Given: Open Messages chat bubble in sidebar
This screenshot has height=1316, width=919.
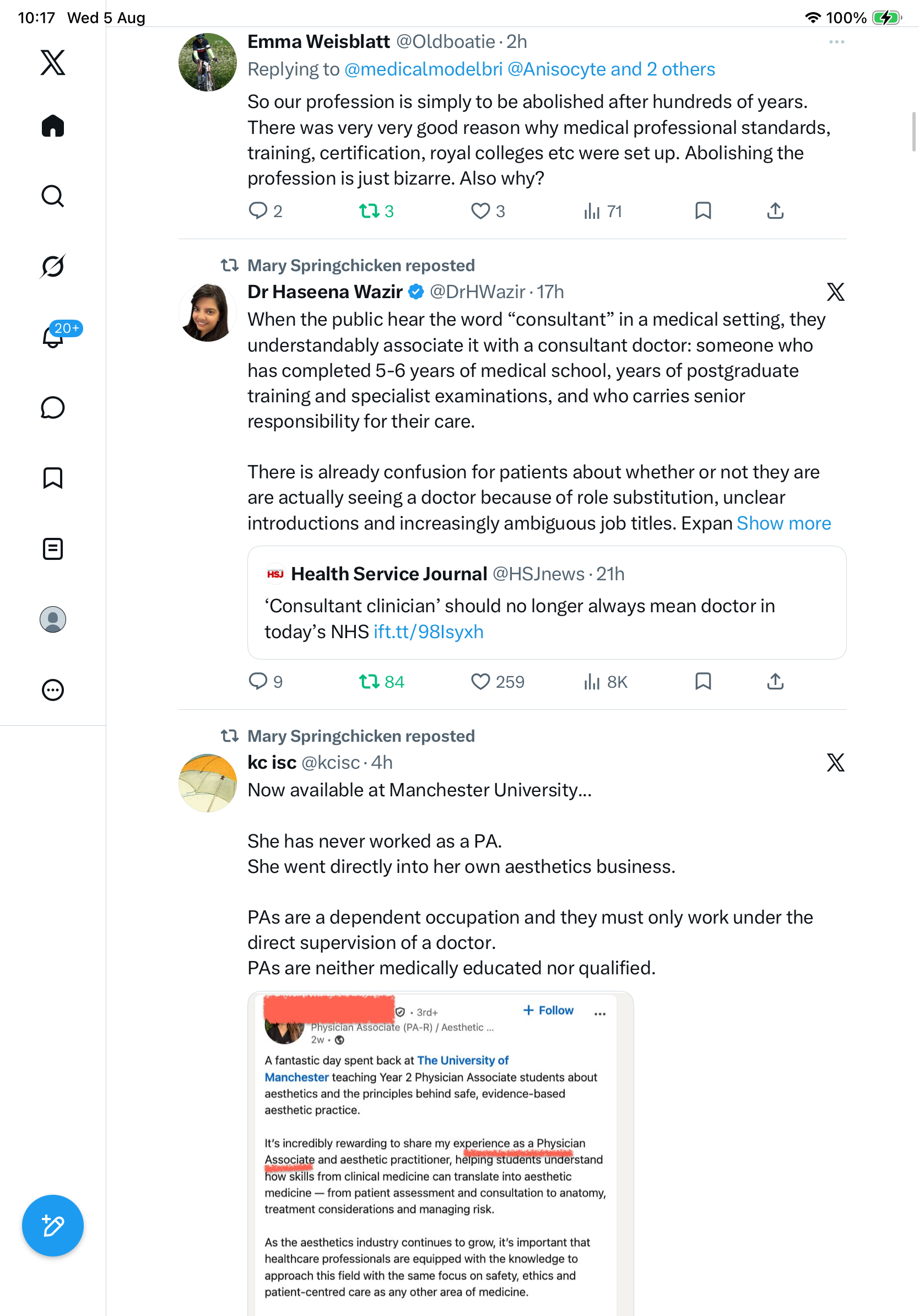Looking at the screenshot, I should tap(53, 407).
